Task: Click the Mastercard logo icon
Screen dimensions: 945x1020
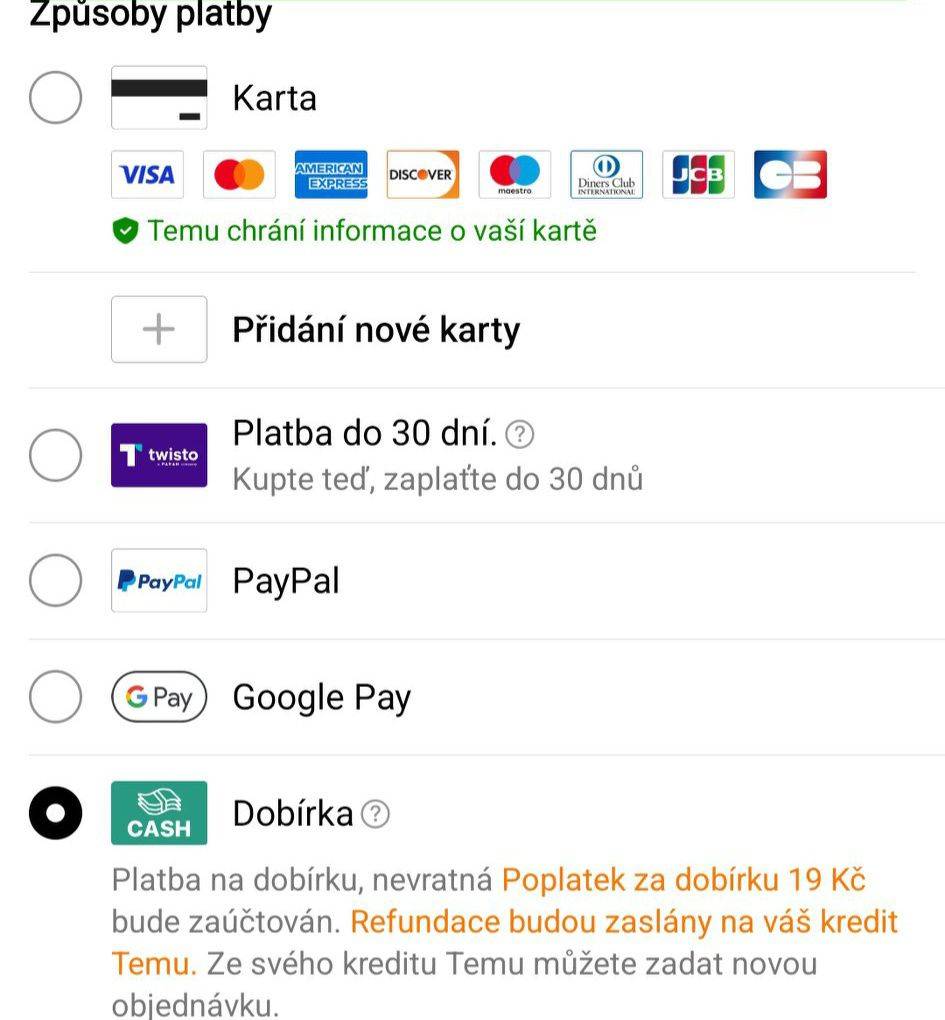Action: 239,174
